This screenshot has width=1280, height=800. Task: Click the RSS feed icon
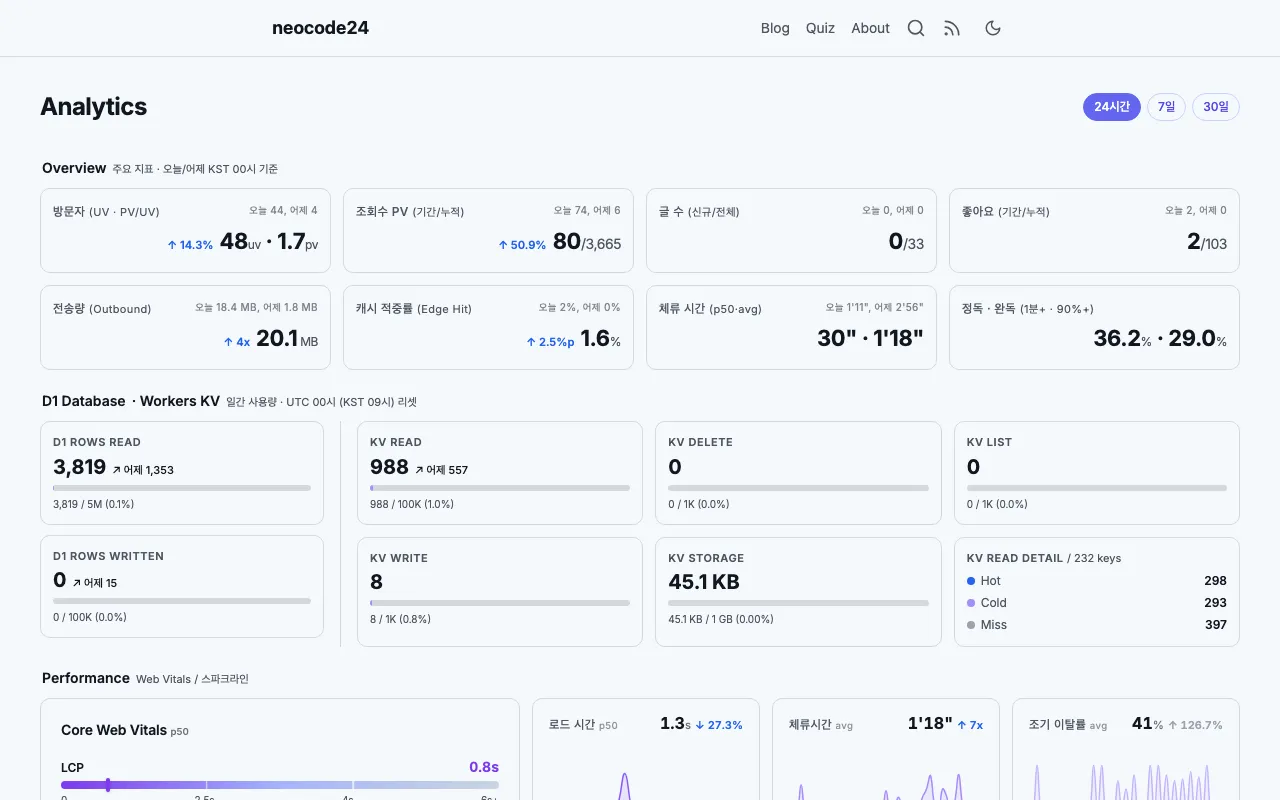(x=952, y=28)
